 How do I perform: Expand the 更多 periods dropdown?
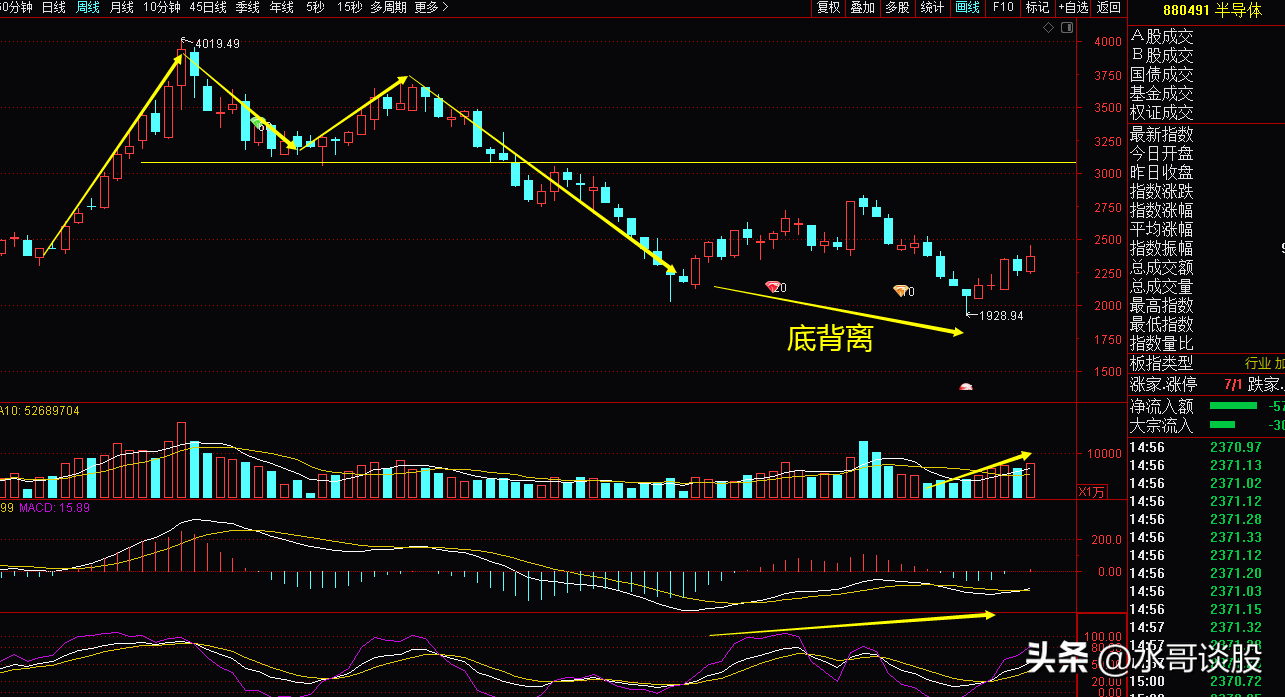pos(428,7)
